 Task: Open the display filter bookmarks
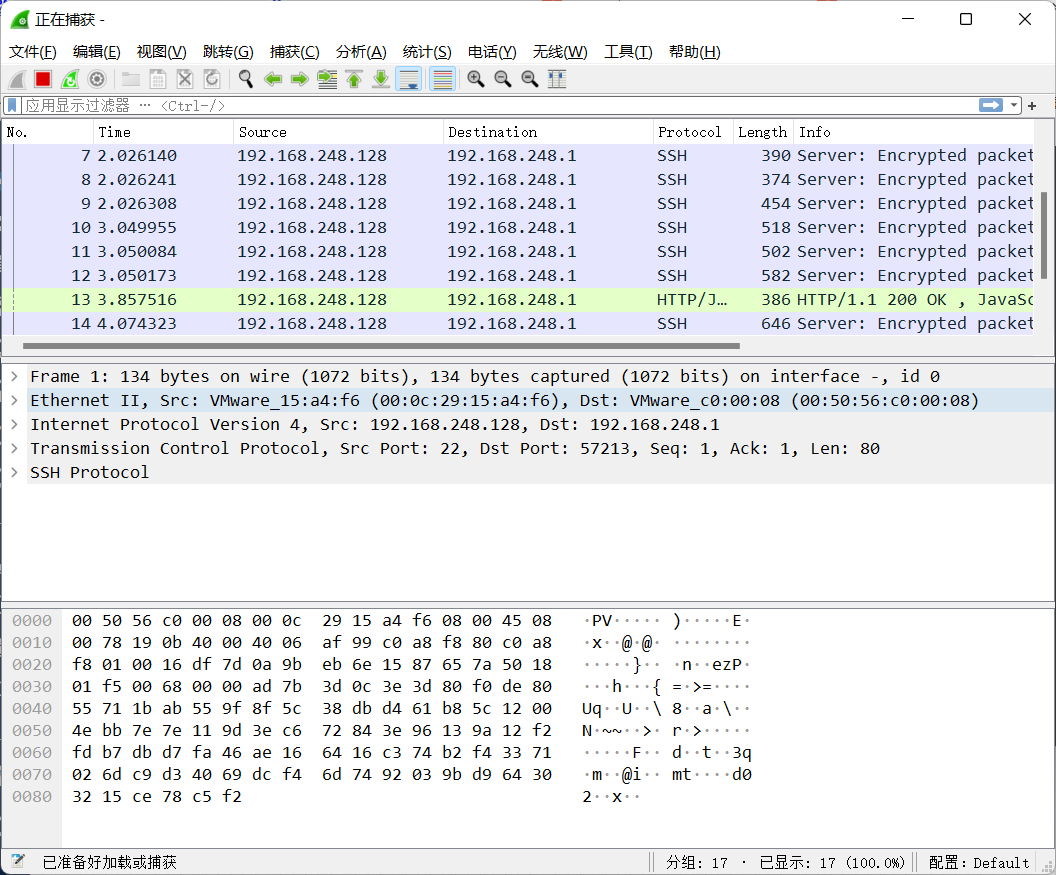14,105
